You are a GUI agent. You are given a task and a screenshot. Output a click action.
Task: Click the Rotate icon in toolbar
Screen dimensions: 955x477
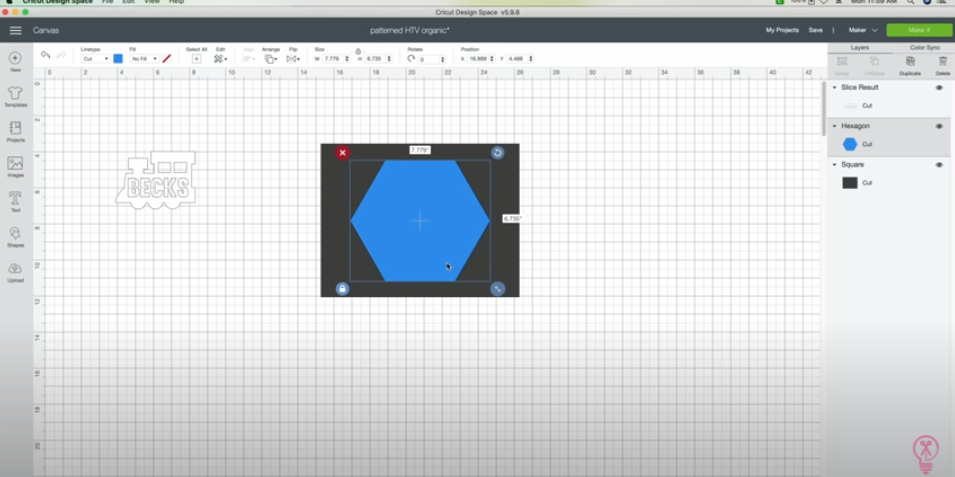[411, 58]
